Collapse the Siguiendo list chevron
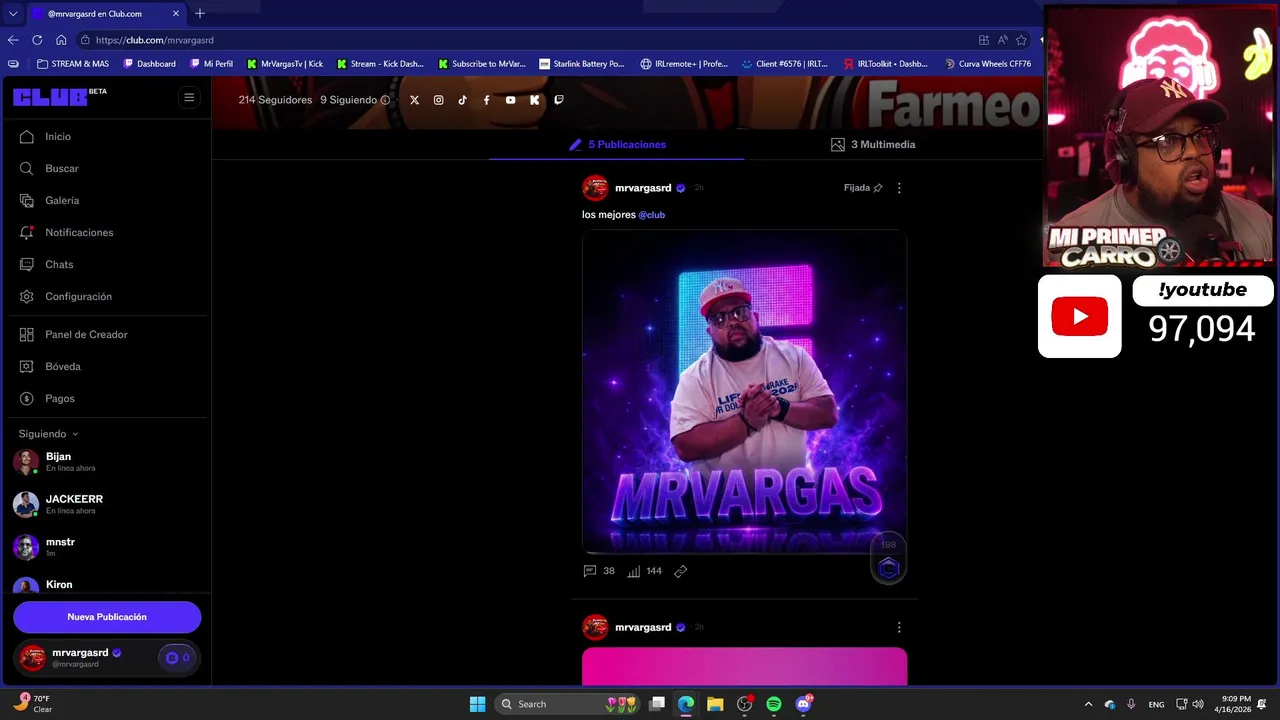1280x720 pixels. coord(75,434)
